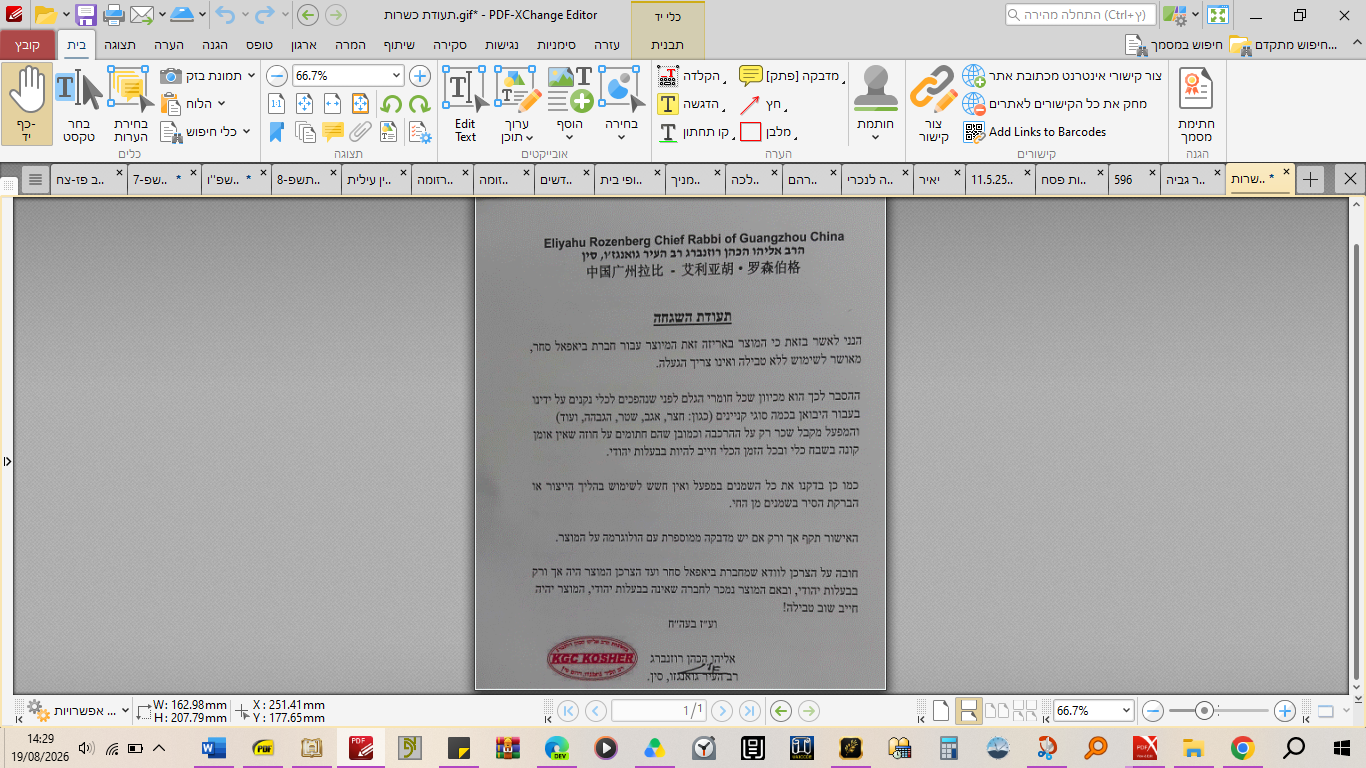Open the Protect (הגנה) ribbon tab

214,45
